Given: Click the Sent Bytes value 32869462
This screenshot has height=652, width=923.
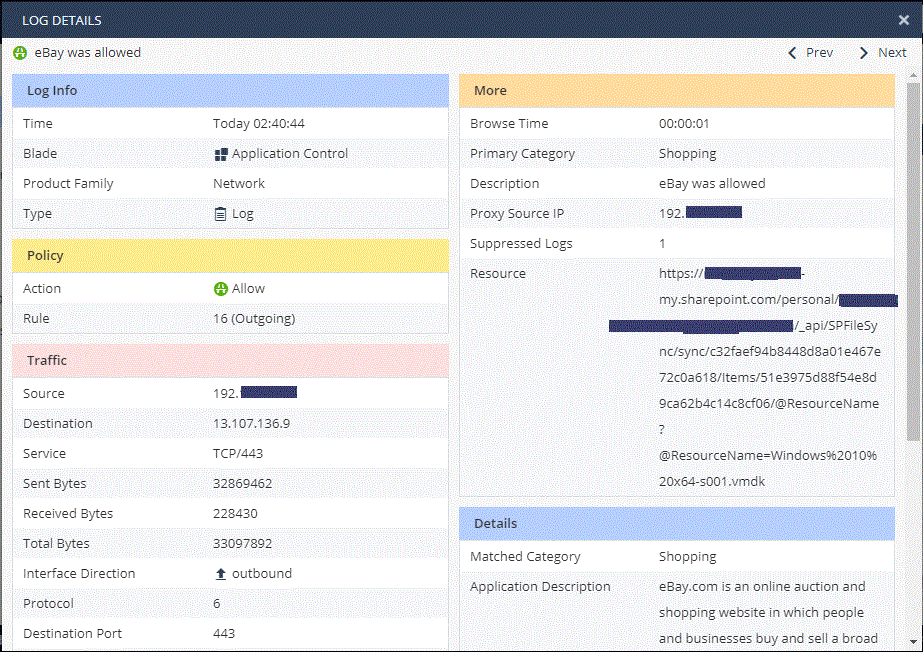Looking at the screenshot, I should click(249, 484).
